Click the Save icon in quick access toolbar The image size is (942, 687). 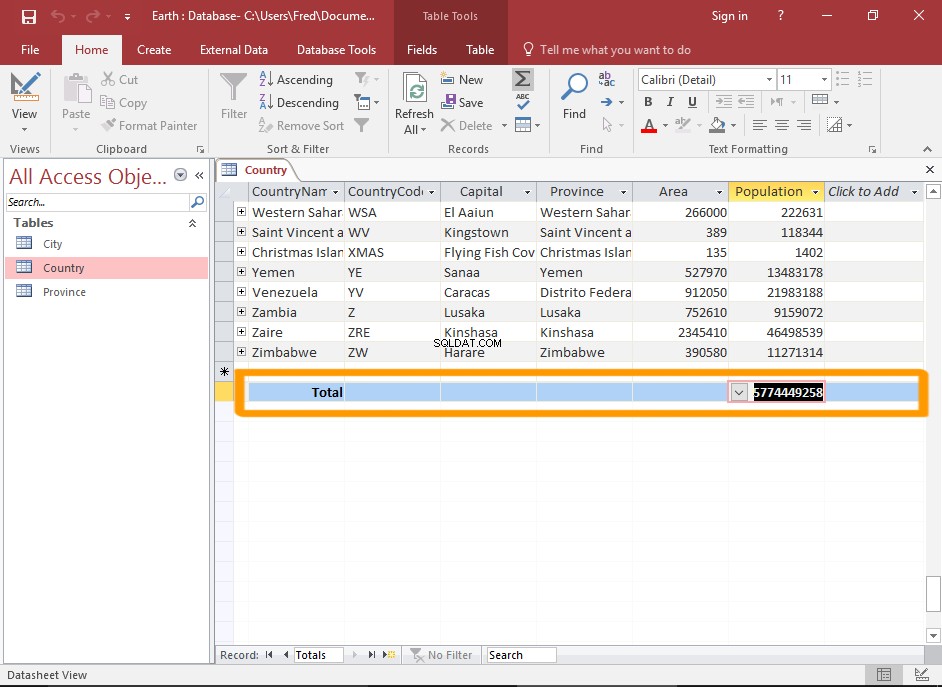(28, 16)
